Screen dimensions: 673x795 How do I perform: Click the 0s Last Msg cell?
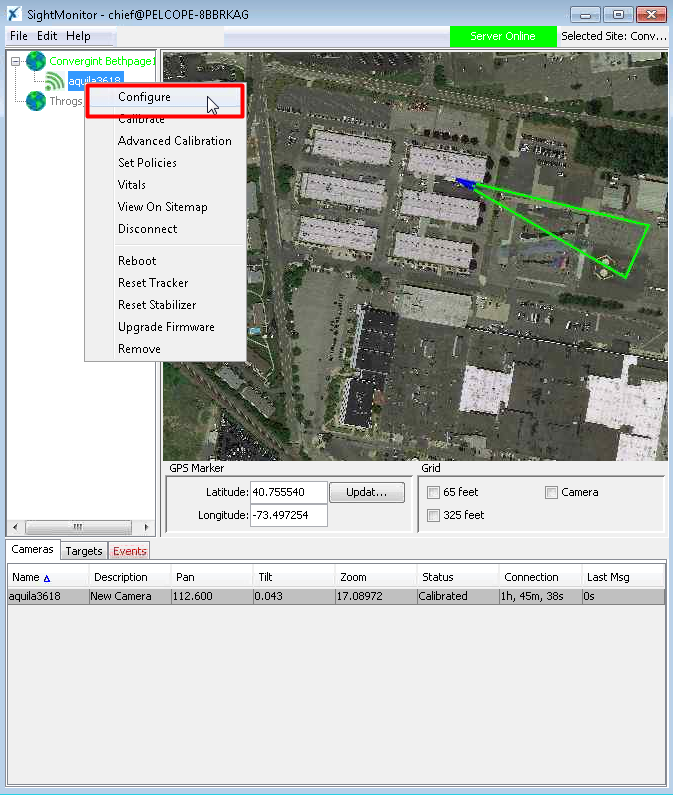pos(623,596)
